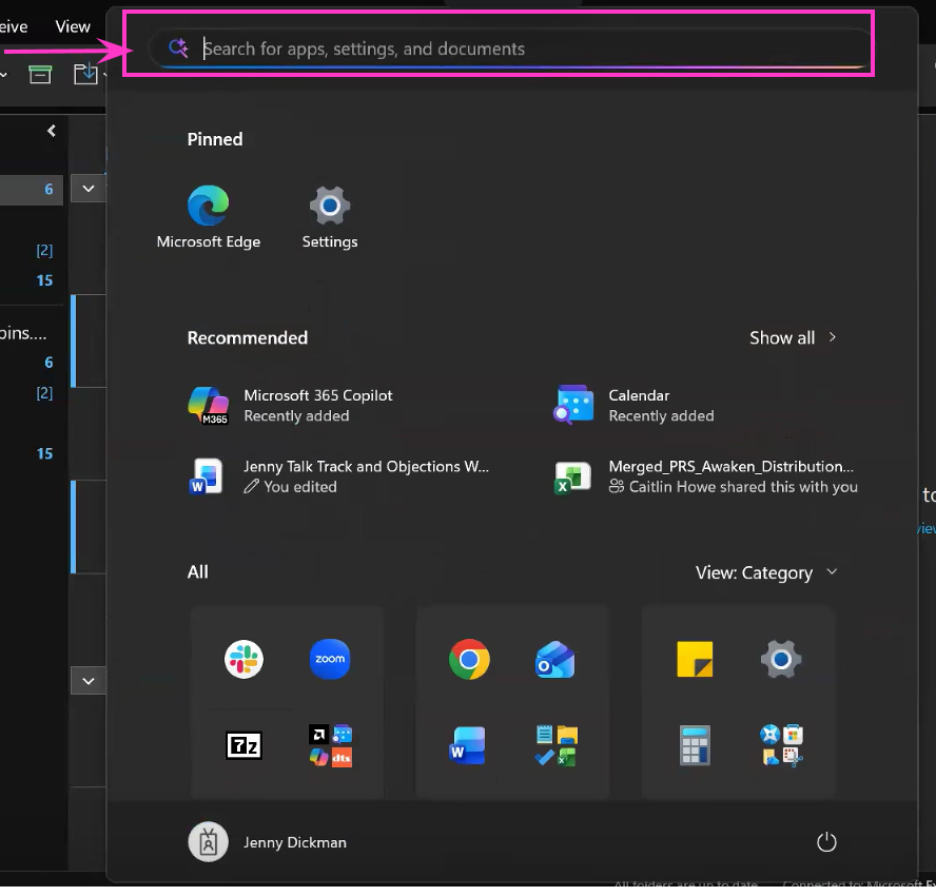Click the Copilot sparkle search icon
This screenshot has width=936, height=888.
pyautogui.click(x=178, y=47)
